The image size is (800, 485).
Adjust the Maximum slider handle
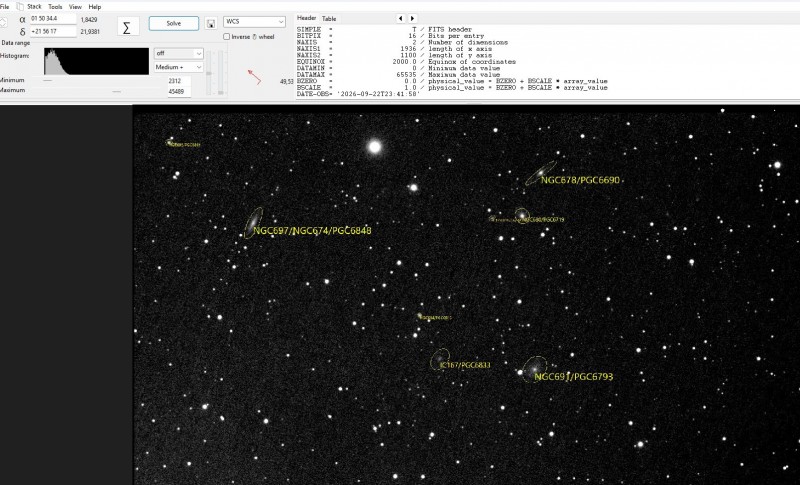(117, 91)
